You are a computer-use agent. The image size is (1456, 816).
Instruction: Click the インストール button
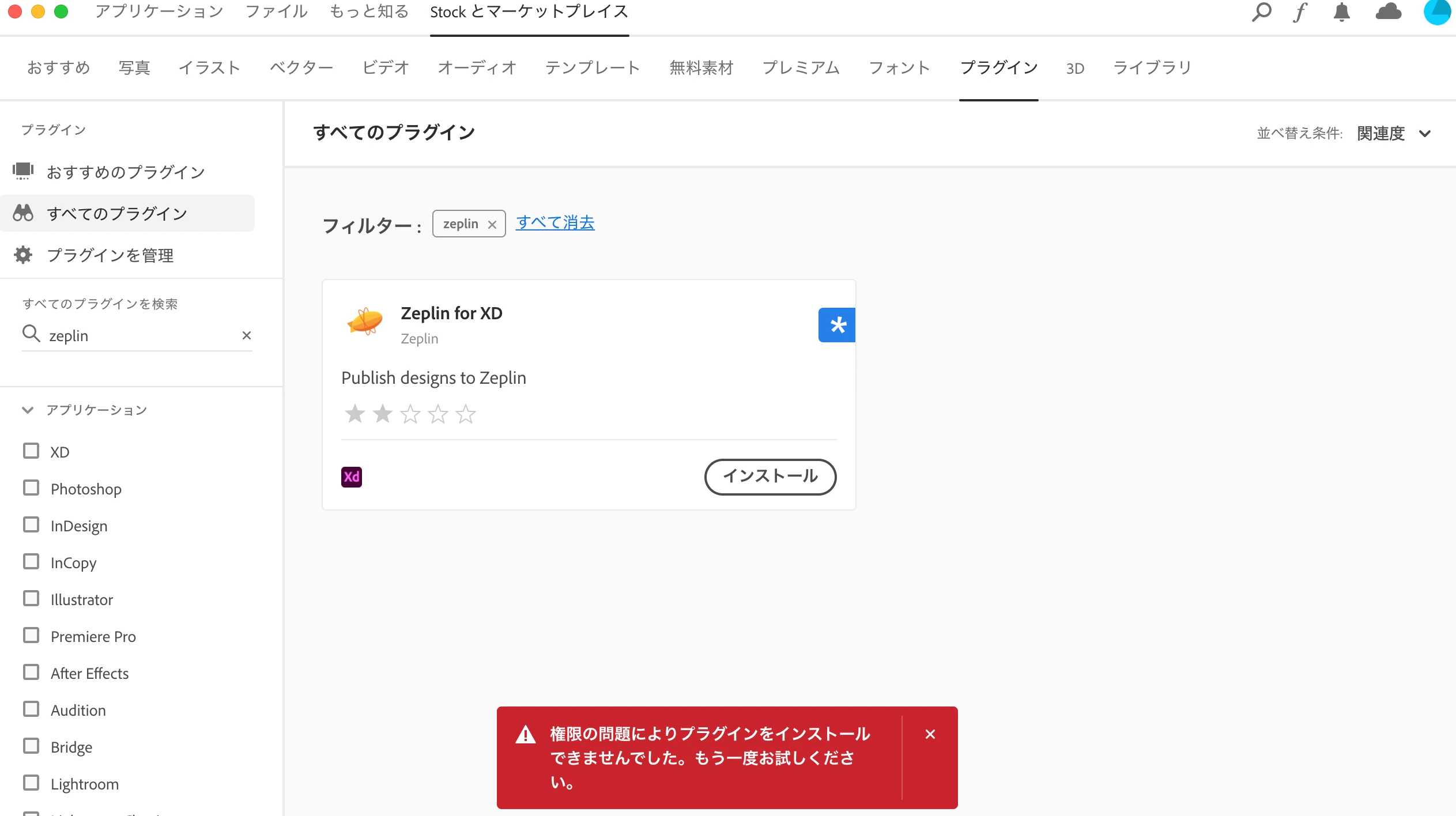(770, 476)
